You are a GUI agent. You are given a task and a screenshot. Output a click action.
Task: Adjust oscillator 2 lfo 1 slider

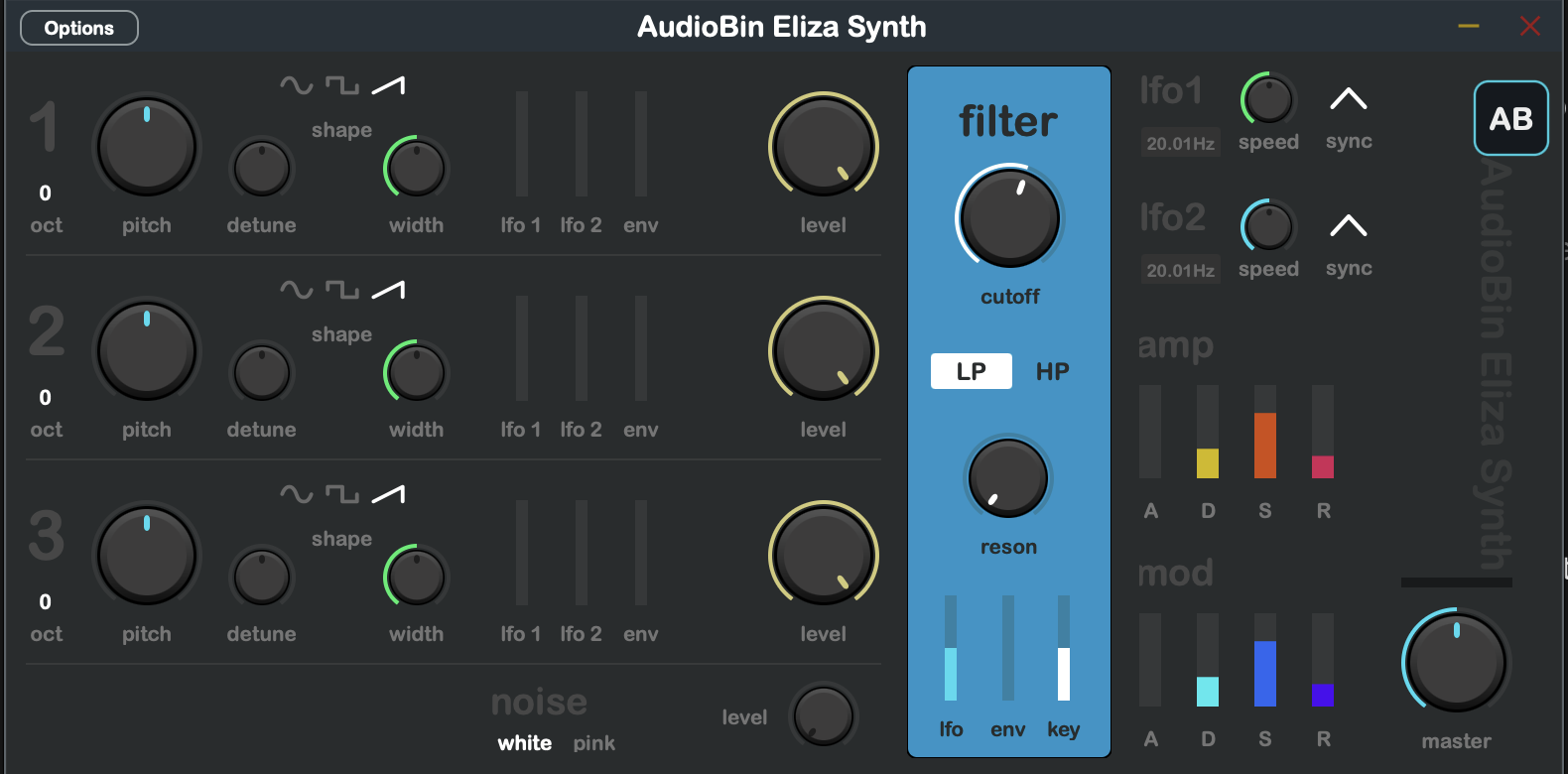(x=522, y=348)
